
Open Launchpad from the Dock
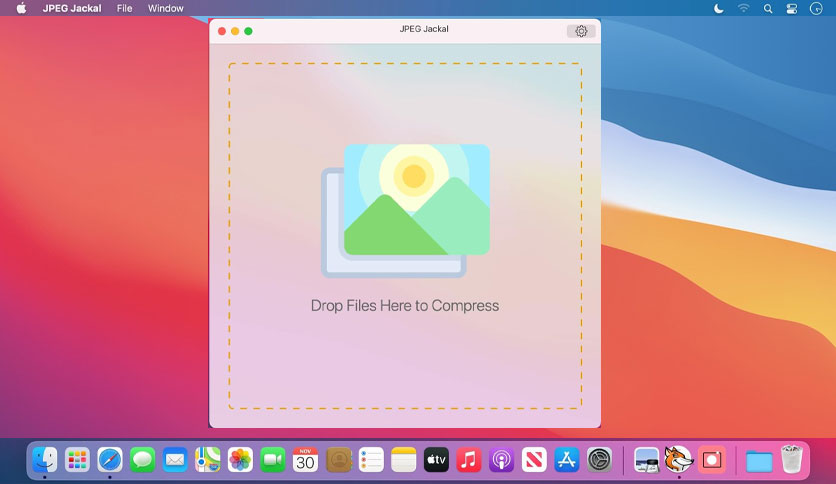pyautogui.click(x=77, y=459)
